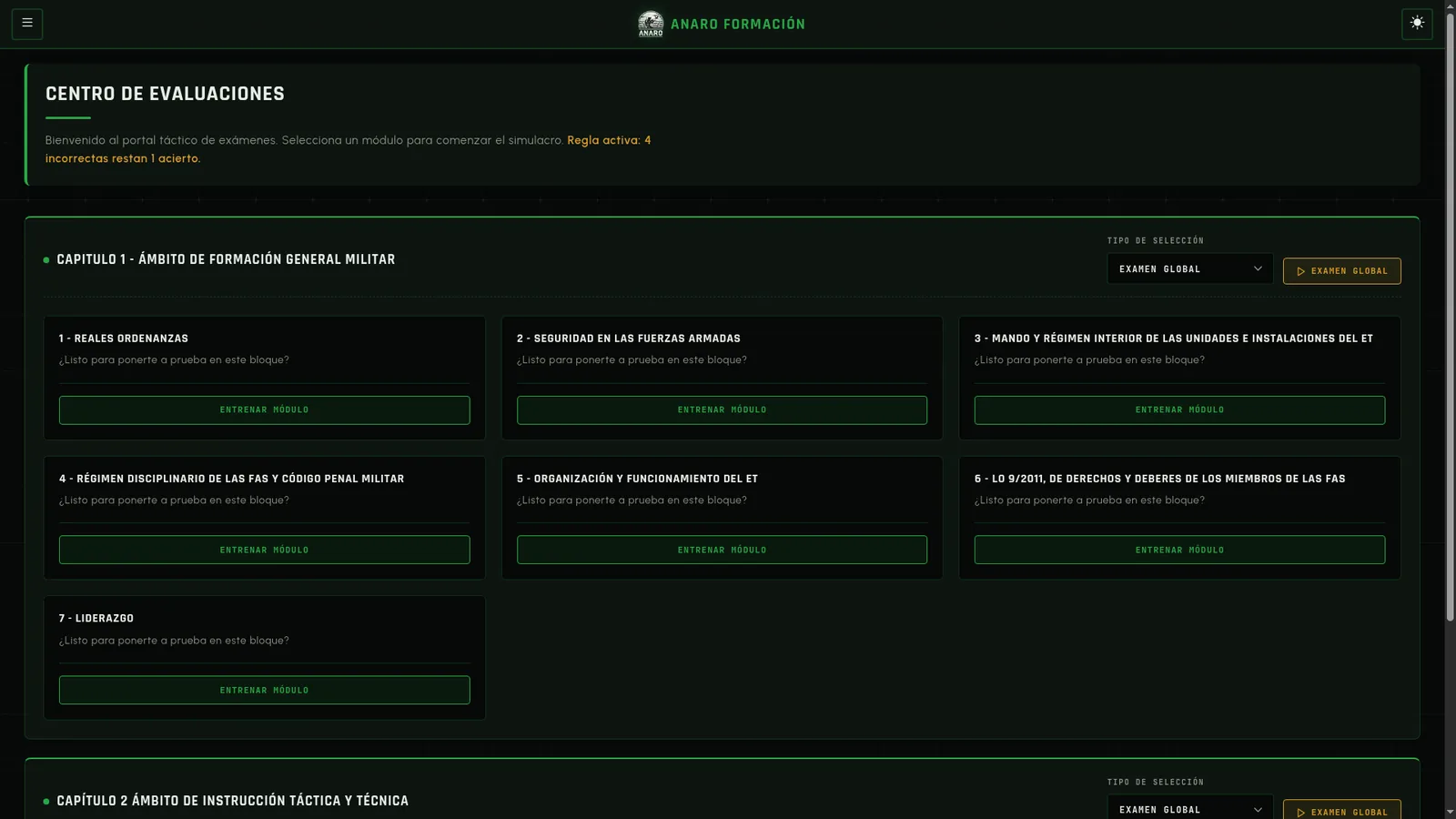Train module 1 Reales Ordenanzas

tap(265, 410)
